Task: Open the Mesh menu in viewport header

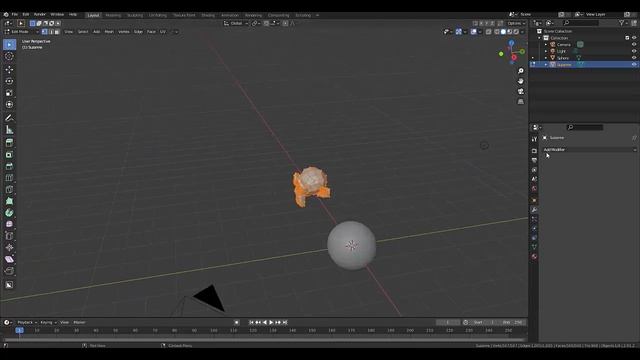Action: point(109,31)
